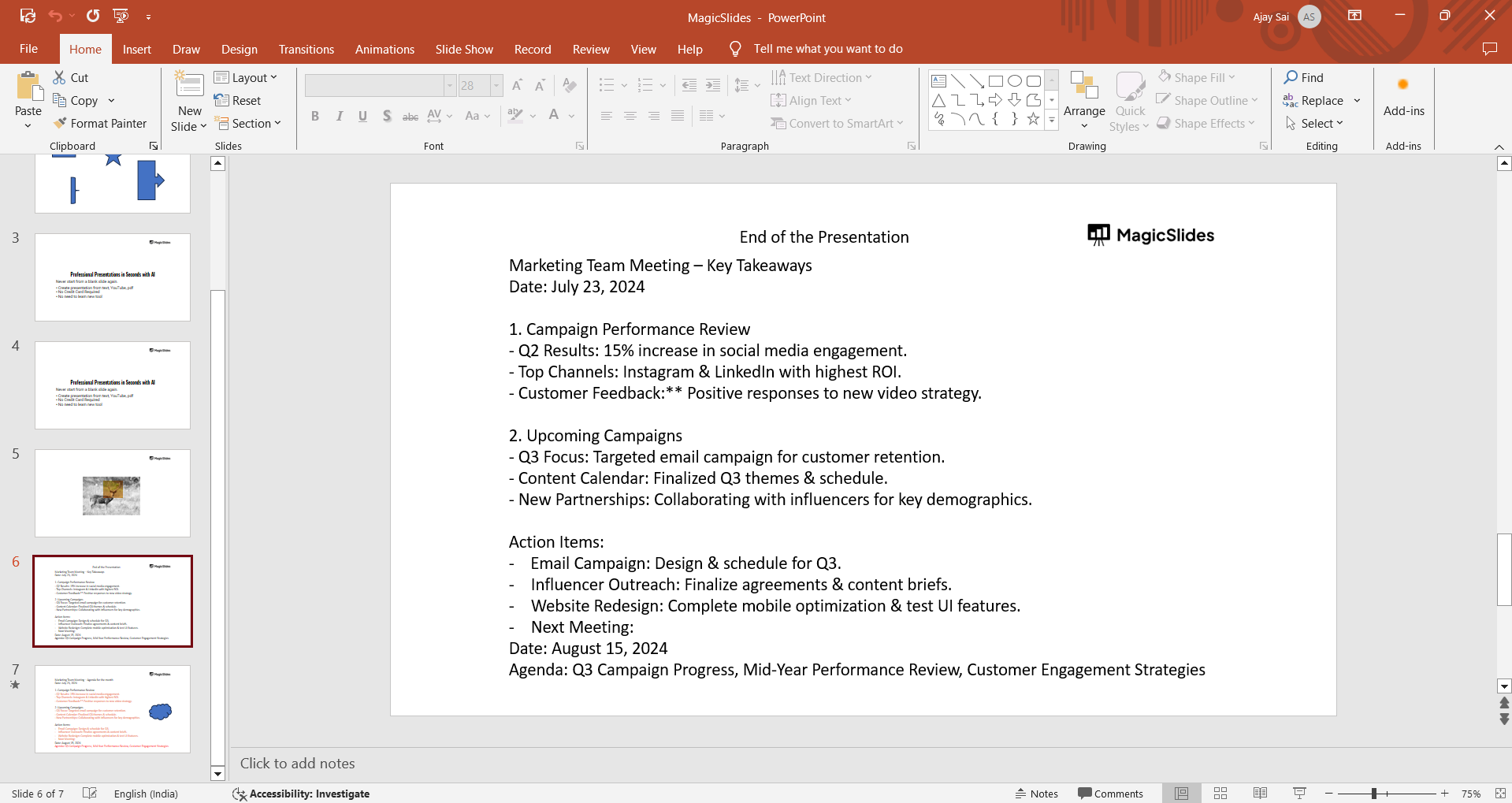The image size is (1512, 803).
Task: Click the Format Painter brush icon
Action: [60, 124]
